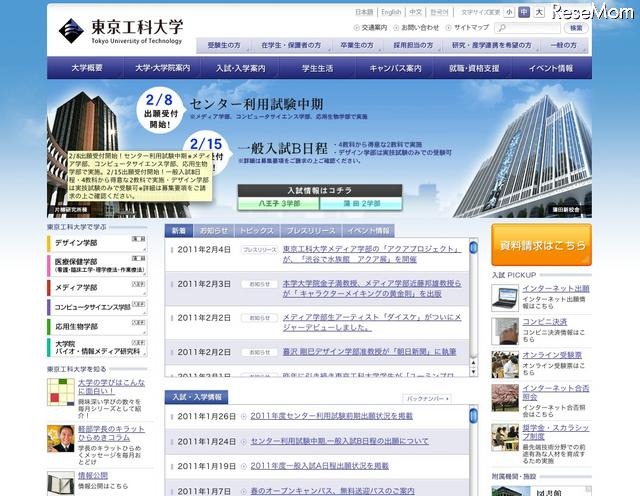
Task: Open センター利用試験中期 一般入試B日程 出願 link
Action: [340, 441]
